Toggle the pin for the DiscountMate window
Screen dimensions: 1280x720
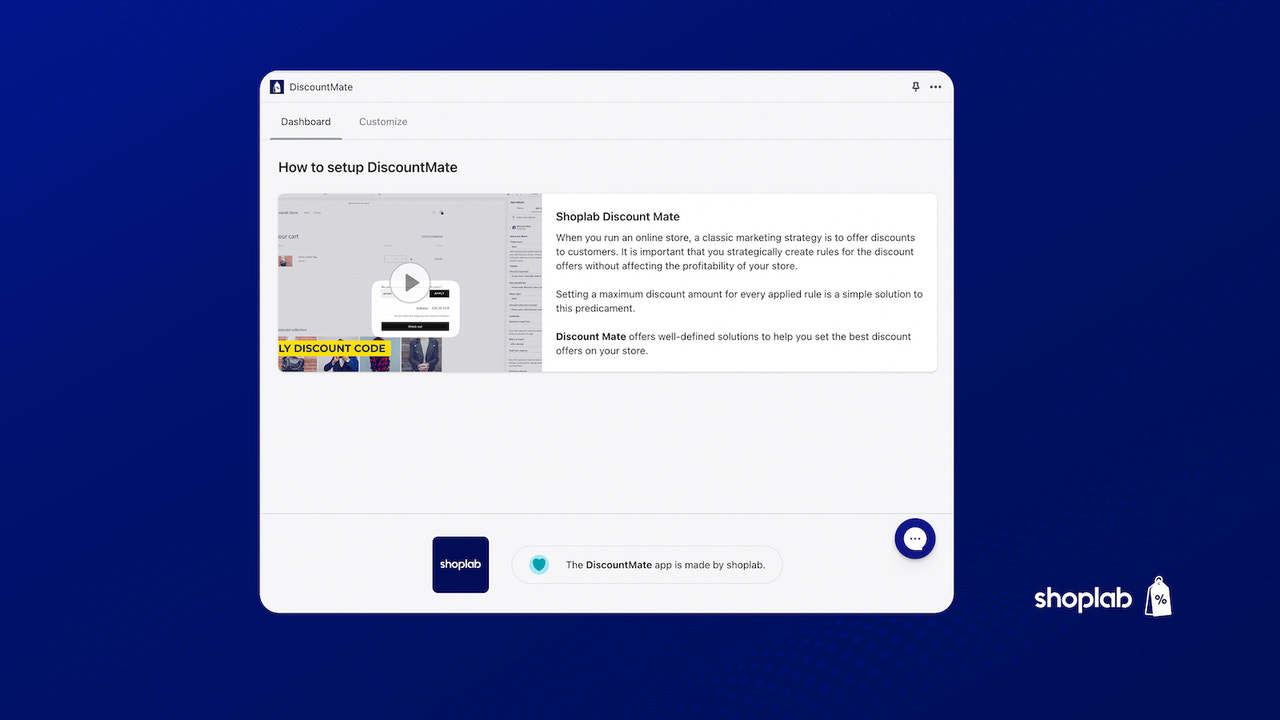[x=915, y=87]
